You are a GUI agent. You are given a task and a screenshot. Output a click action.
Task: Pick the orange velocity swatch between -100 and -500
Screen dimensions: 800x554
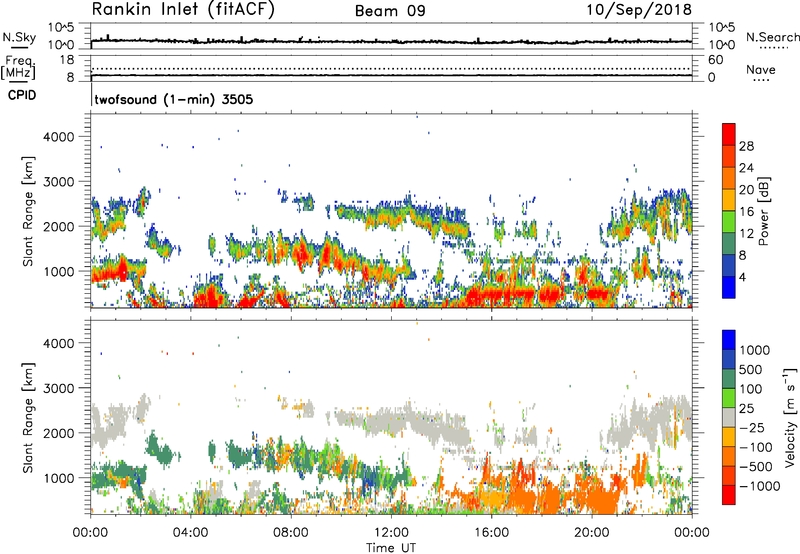tap(729, 456)
